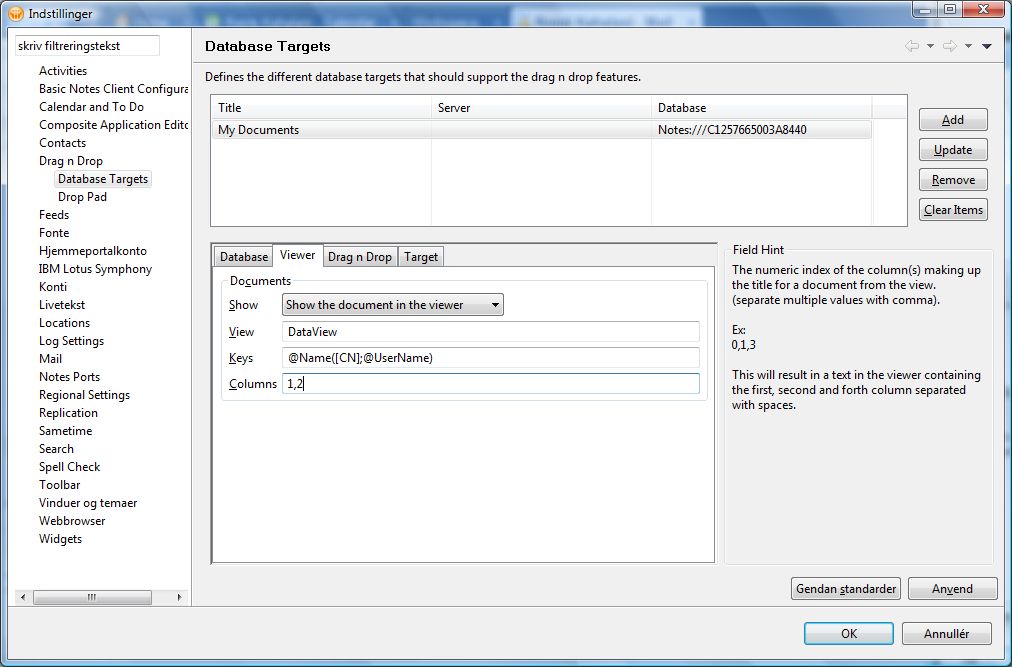Select Drop Pad tree item

click(82, 197)
